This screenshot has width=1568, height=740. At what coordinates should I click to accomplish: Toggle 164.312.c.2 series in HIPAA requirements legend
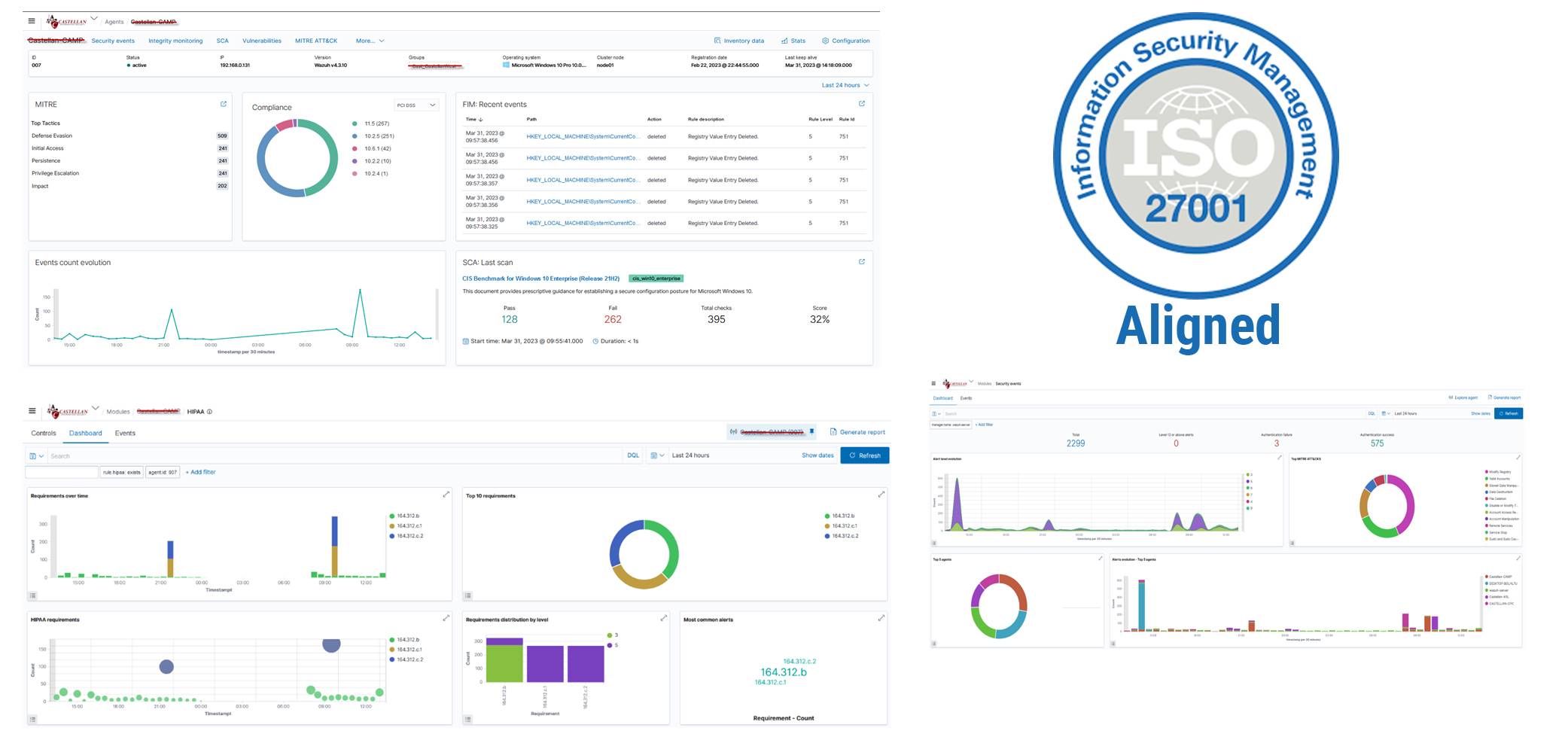[406, 659]
